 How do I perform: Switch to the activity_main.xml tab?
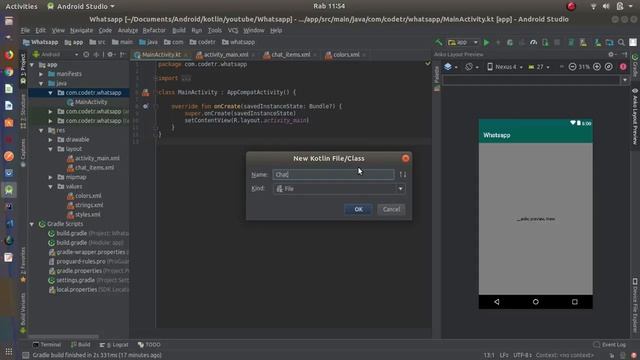[x=226, y=55]
